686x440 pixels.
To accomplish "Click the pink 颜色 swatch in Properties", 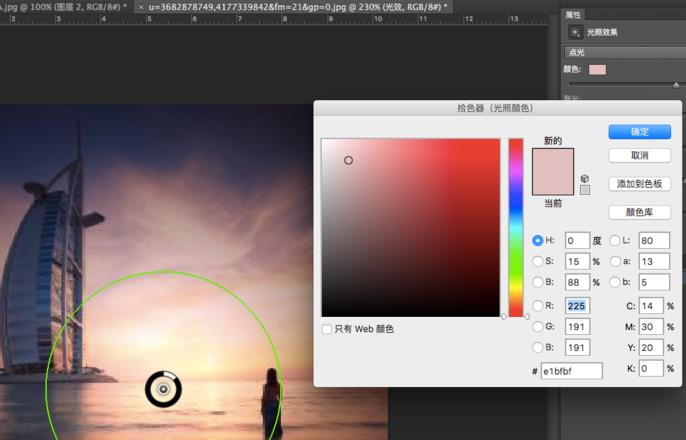I will coord(597,70).
